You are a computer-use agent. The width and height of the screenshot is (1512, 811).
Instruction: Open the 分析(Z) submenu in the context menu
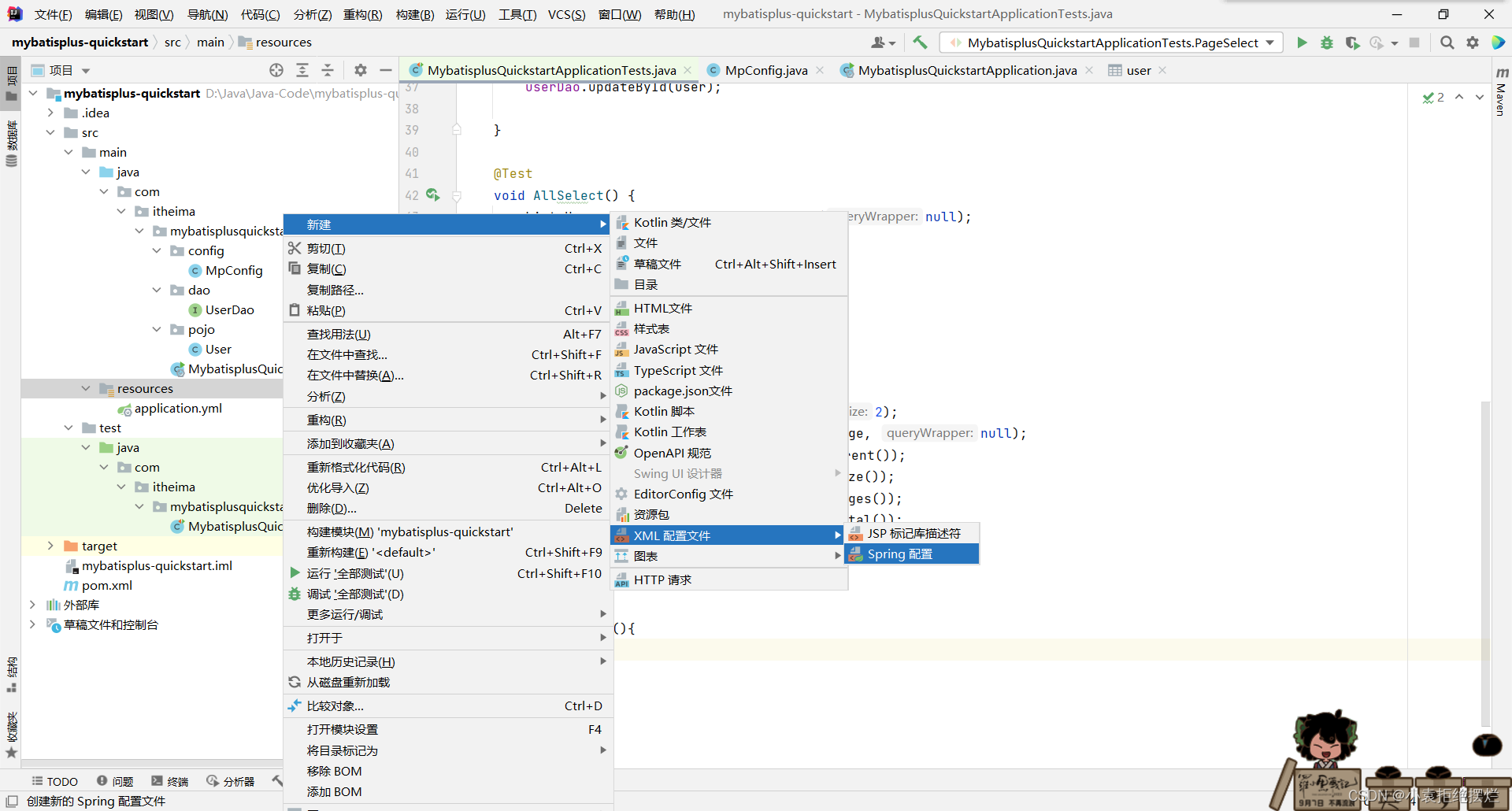click(x=447, y=396)
